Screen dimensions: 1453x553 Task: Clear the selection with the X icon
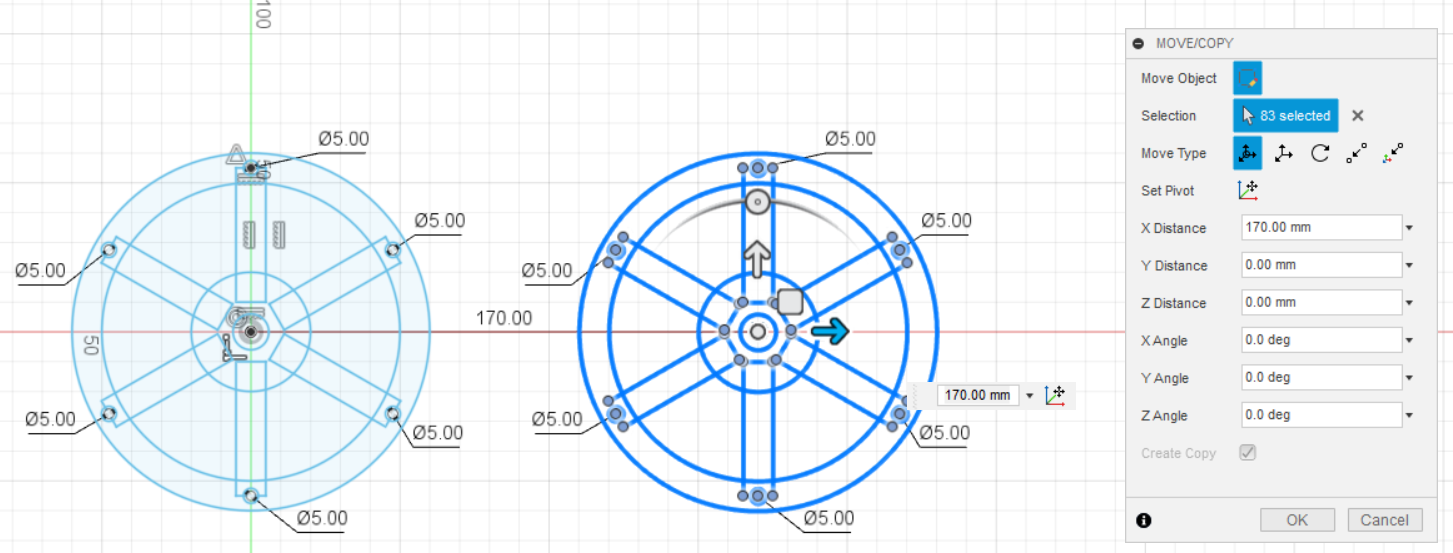1358,116
